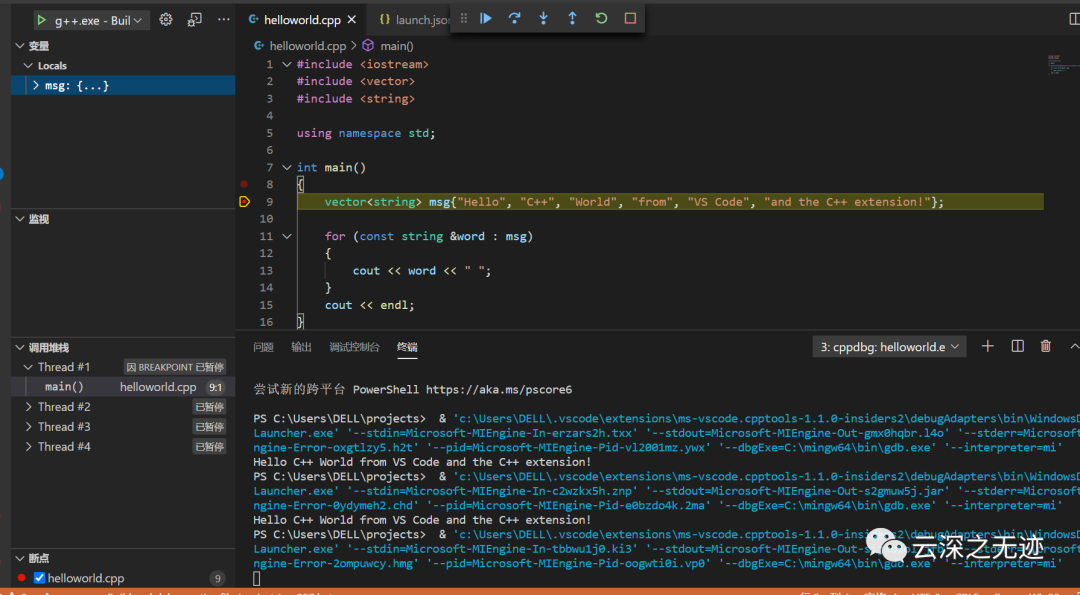Open the debug console icon
Viewport: 1080px width, 595px height.
pyautogui.click(x=195, y=20)
